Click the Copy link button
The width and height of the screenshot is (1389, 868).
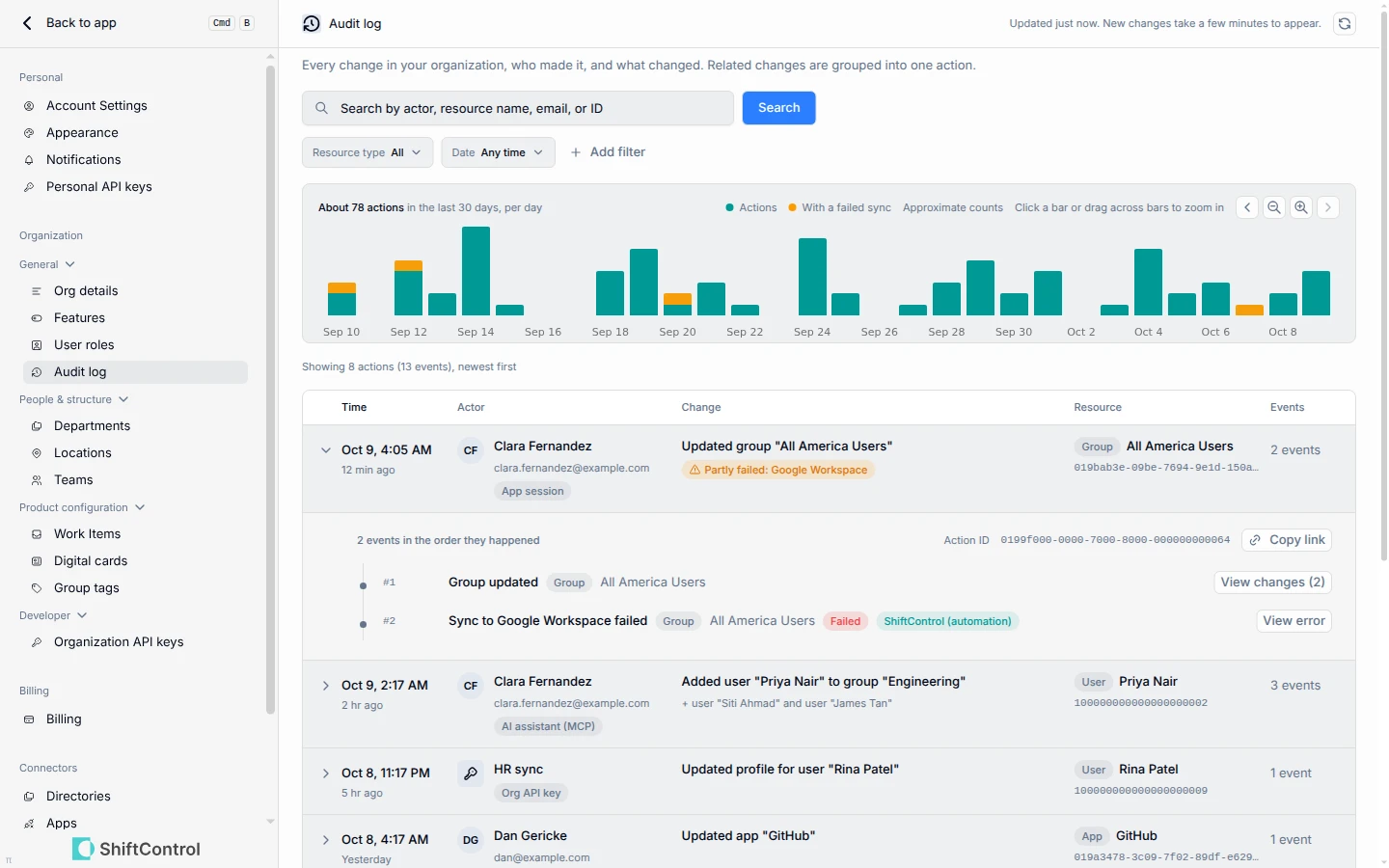[x=1287, y=540]
